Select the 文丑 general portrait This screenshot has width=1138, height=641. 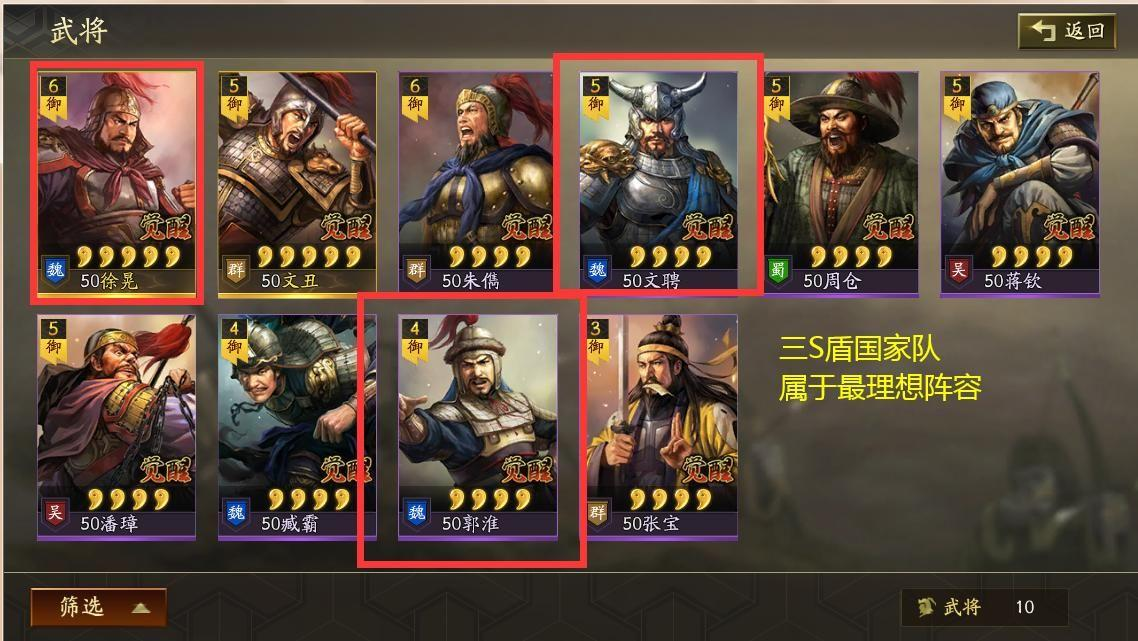pos(298,183)
